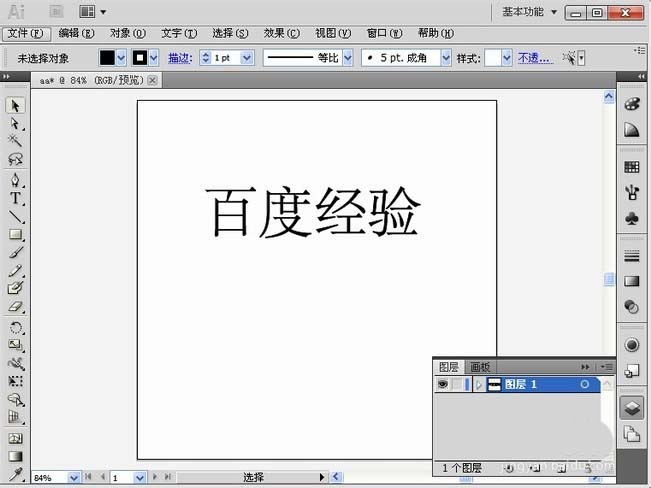Hide 图层 1 using eye icon
651x488 pixels.
tap(442, 384)
